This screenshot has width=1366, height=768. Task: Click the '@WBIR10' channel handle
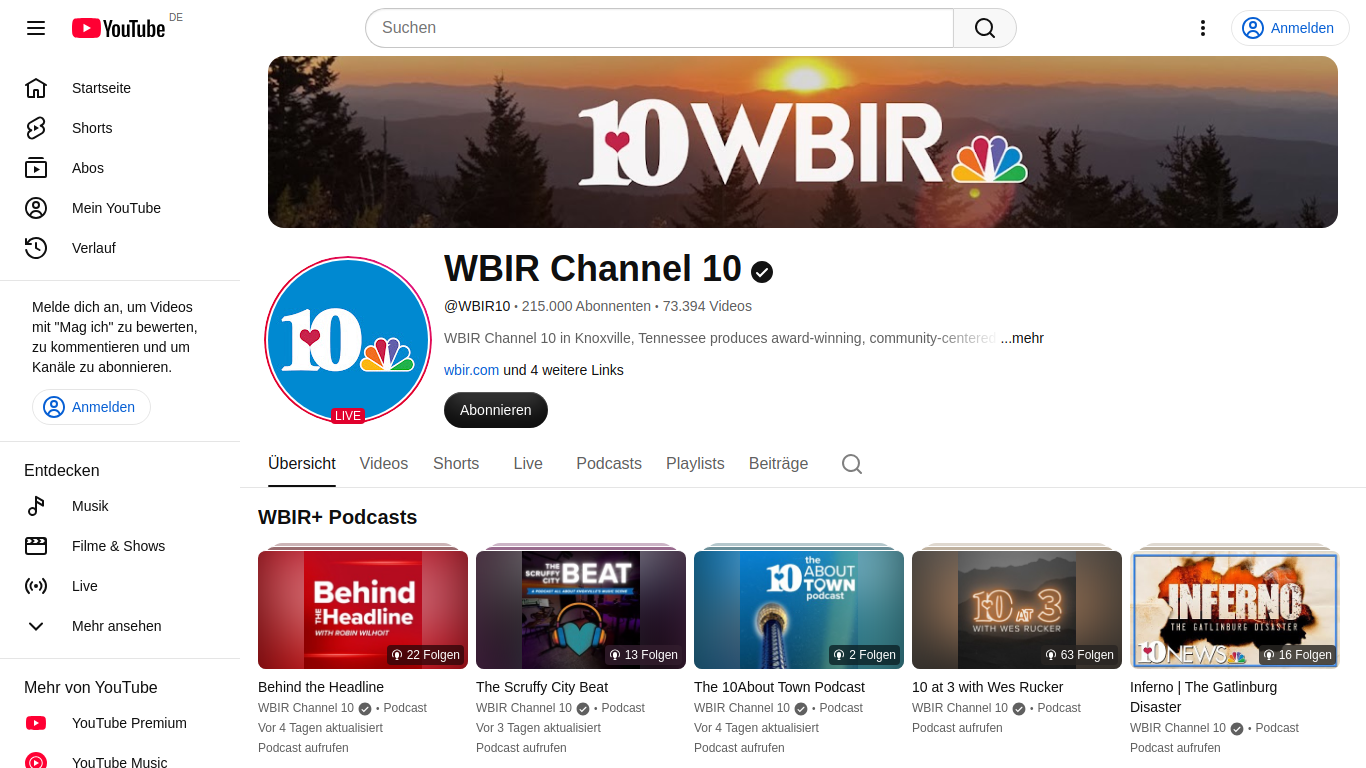tap(477, 306)
